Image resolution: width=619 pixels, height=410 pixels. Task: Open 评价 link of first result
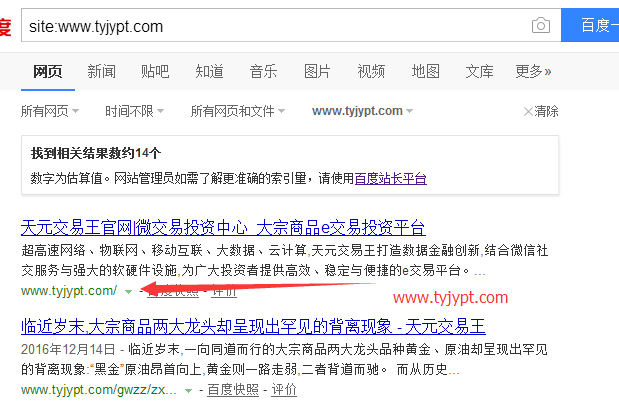click(223, 292)
